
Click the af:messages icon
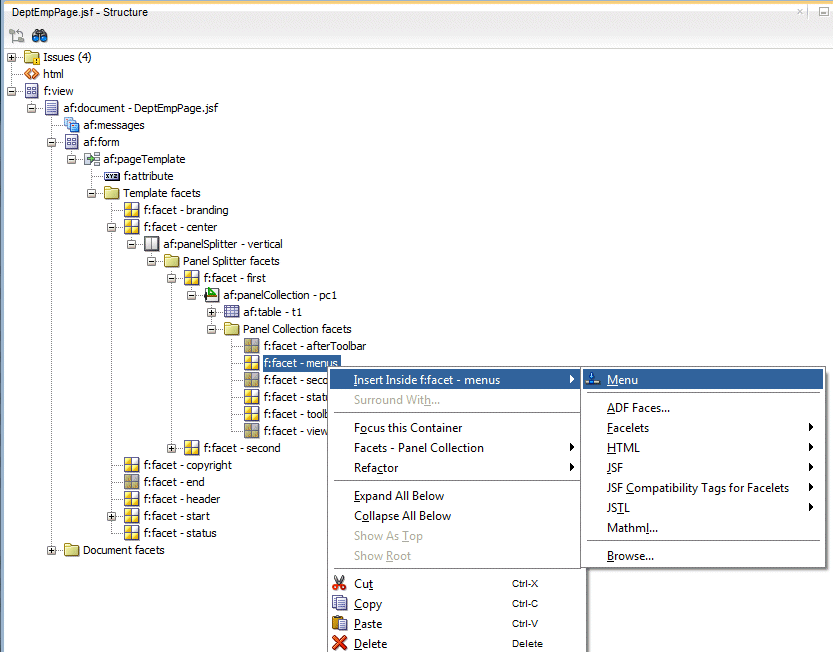[72, 125]
